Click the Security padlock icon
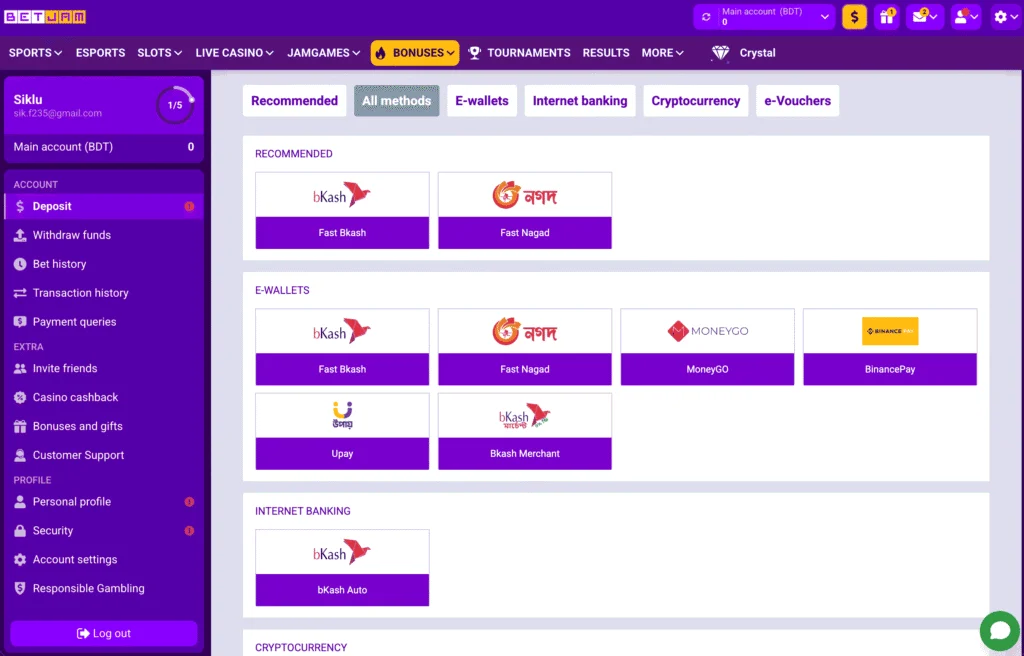Viewport: 1024px width, 656px height. [20, 531]
